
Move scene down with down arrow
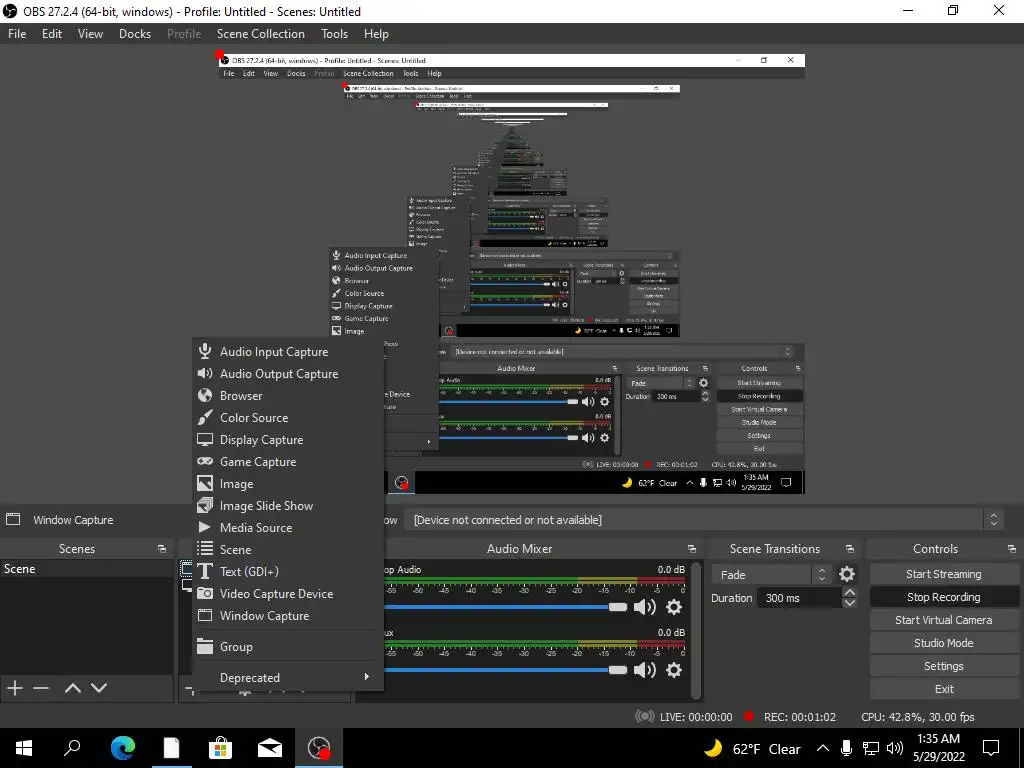pos(99,688)
